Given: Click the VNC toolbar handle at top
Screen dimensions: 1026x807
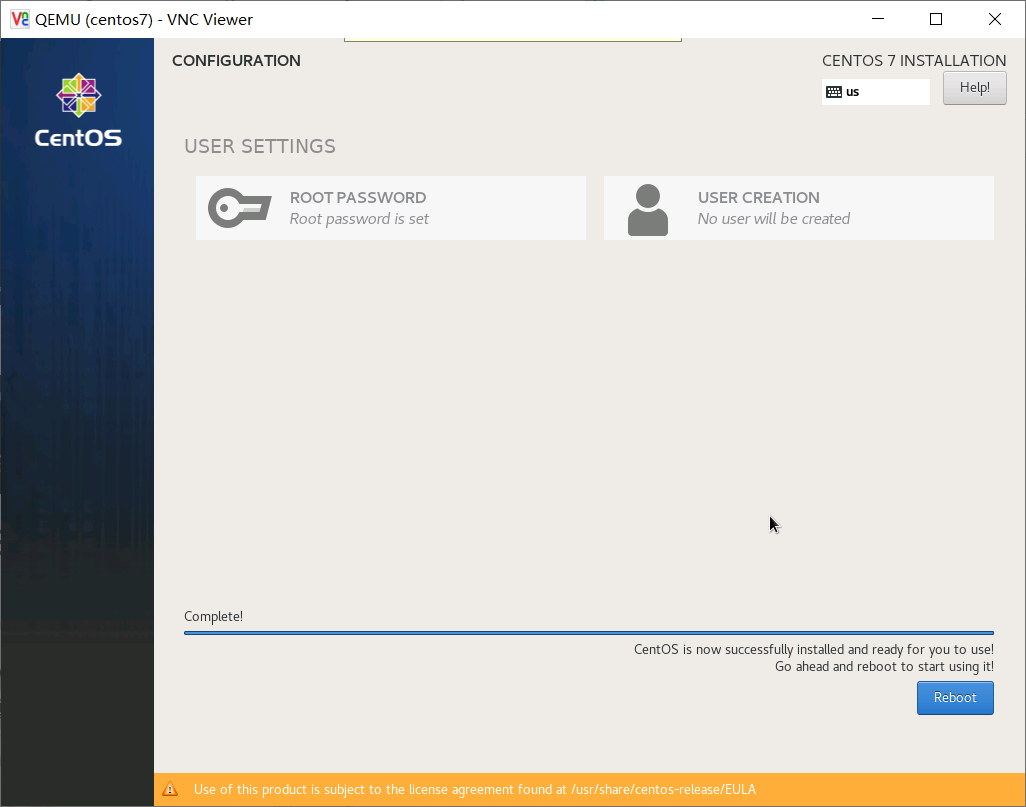Looking at the screenshot, I should [x=513, y=40].
